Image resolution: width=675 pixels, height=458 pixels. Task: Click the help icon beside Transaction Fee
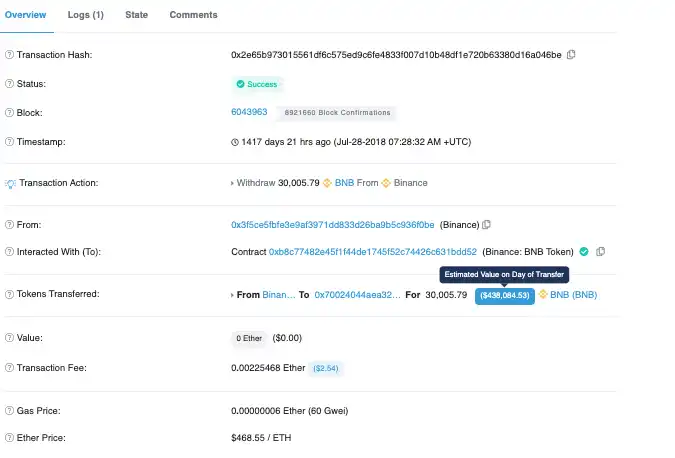9,368
